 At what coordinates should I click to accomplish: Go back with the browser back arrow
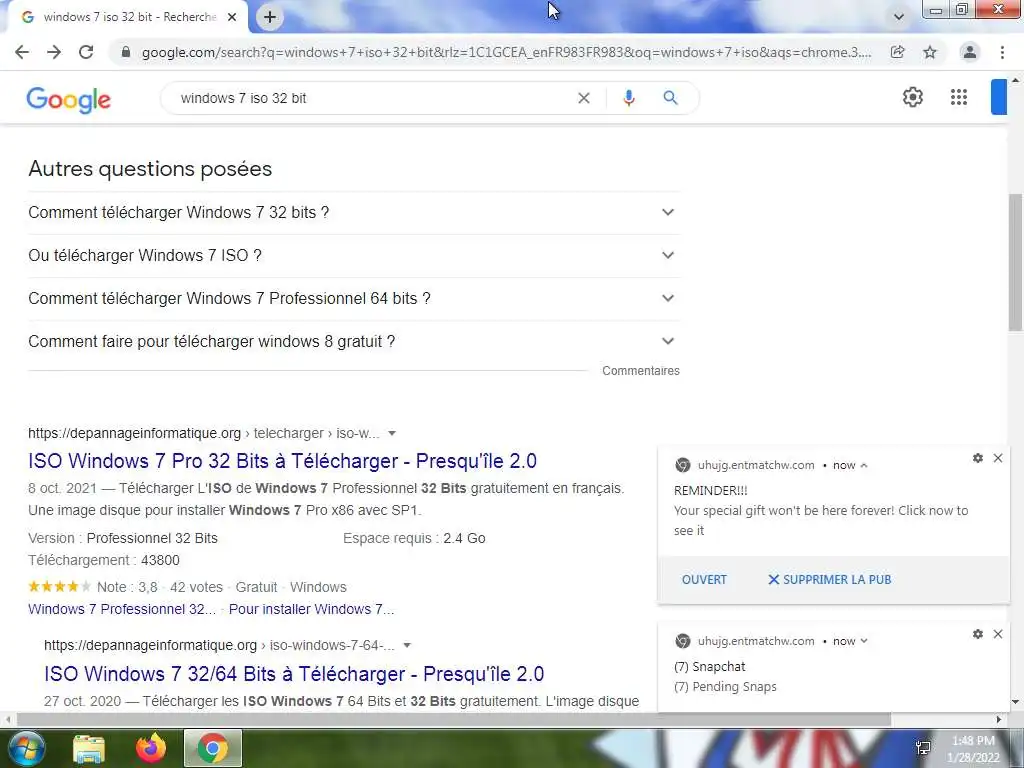[22, 52]
